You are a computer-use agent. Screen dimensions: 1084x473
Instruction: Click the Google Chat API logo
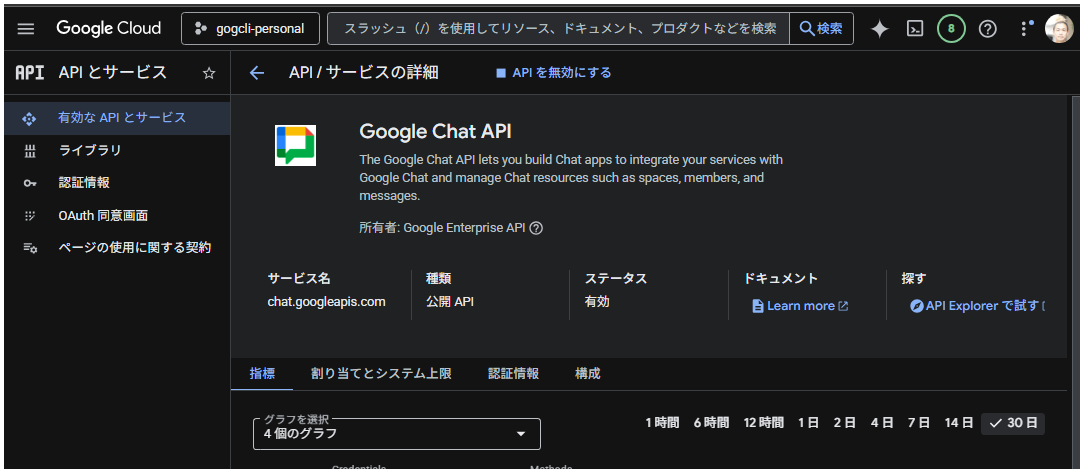pyautogui.click(x=295, y=145)
